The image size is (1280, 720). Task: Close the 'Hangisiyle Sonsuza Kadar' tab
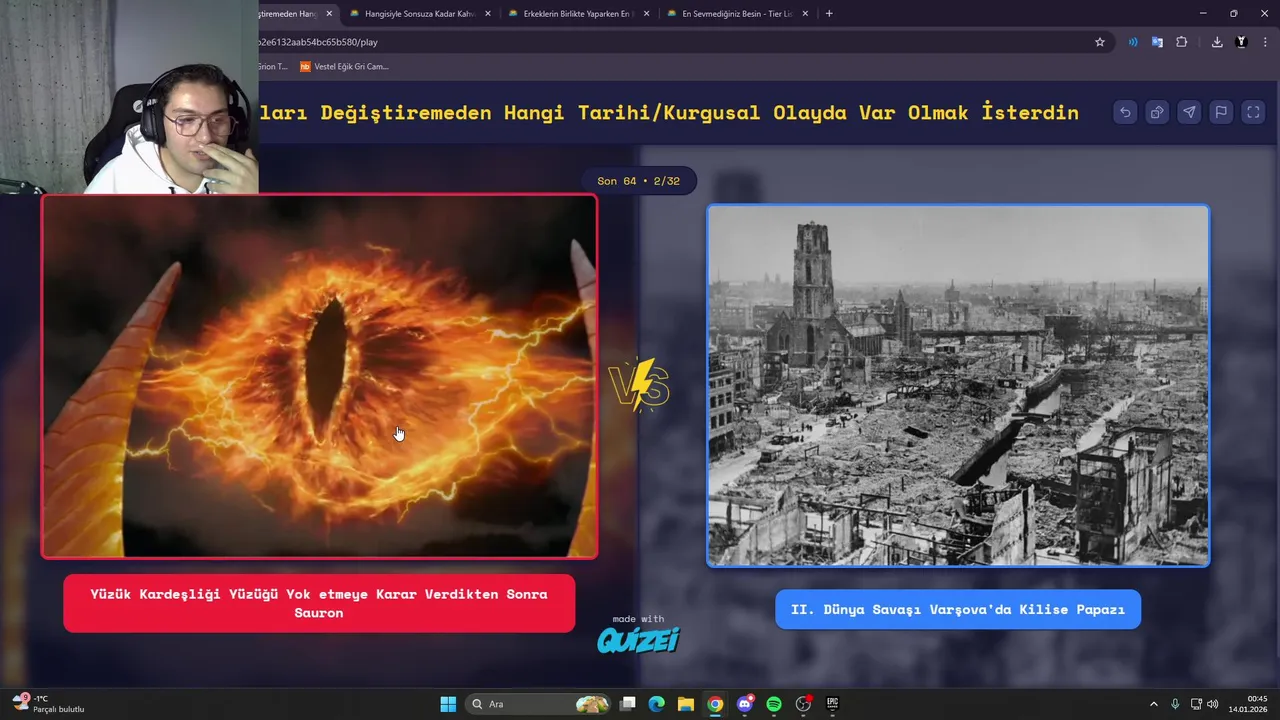point(488,14)
